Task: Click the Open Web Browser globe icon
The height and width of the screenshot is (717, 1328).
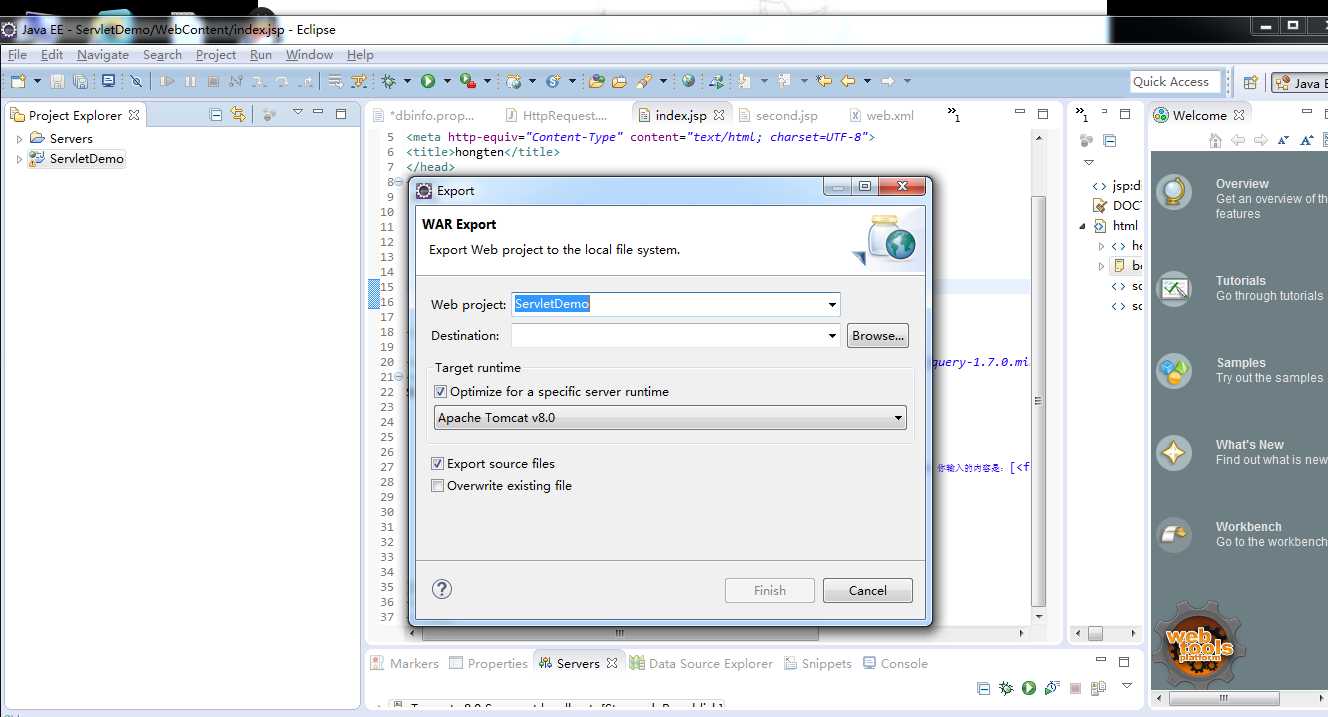Action: point(688,81)
